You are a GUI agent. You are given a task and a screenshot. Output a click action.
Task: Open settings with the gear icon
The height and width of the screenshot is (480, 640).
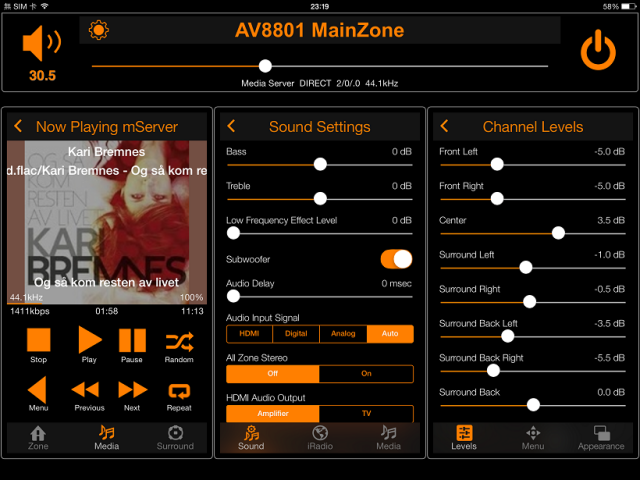(x=99, y=30)
